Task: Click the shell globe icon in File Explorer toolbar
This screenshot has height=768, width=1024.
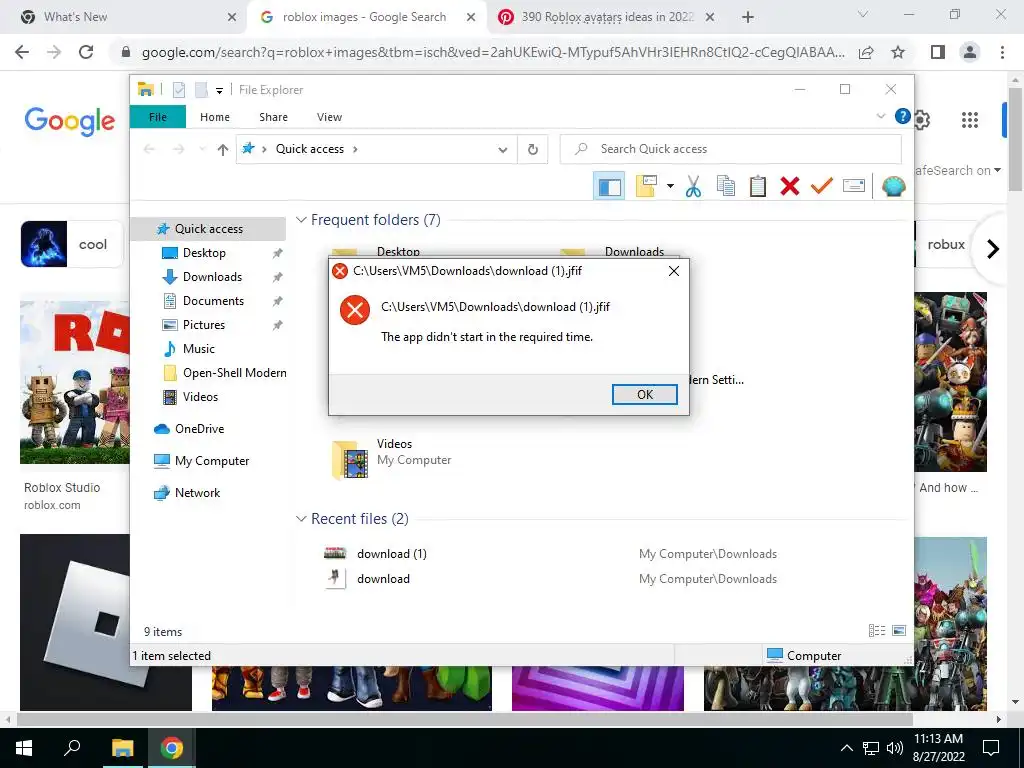Action: coord(893,186)
